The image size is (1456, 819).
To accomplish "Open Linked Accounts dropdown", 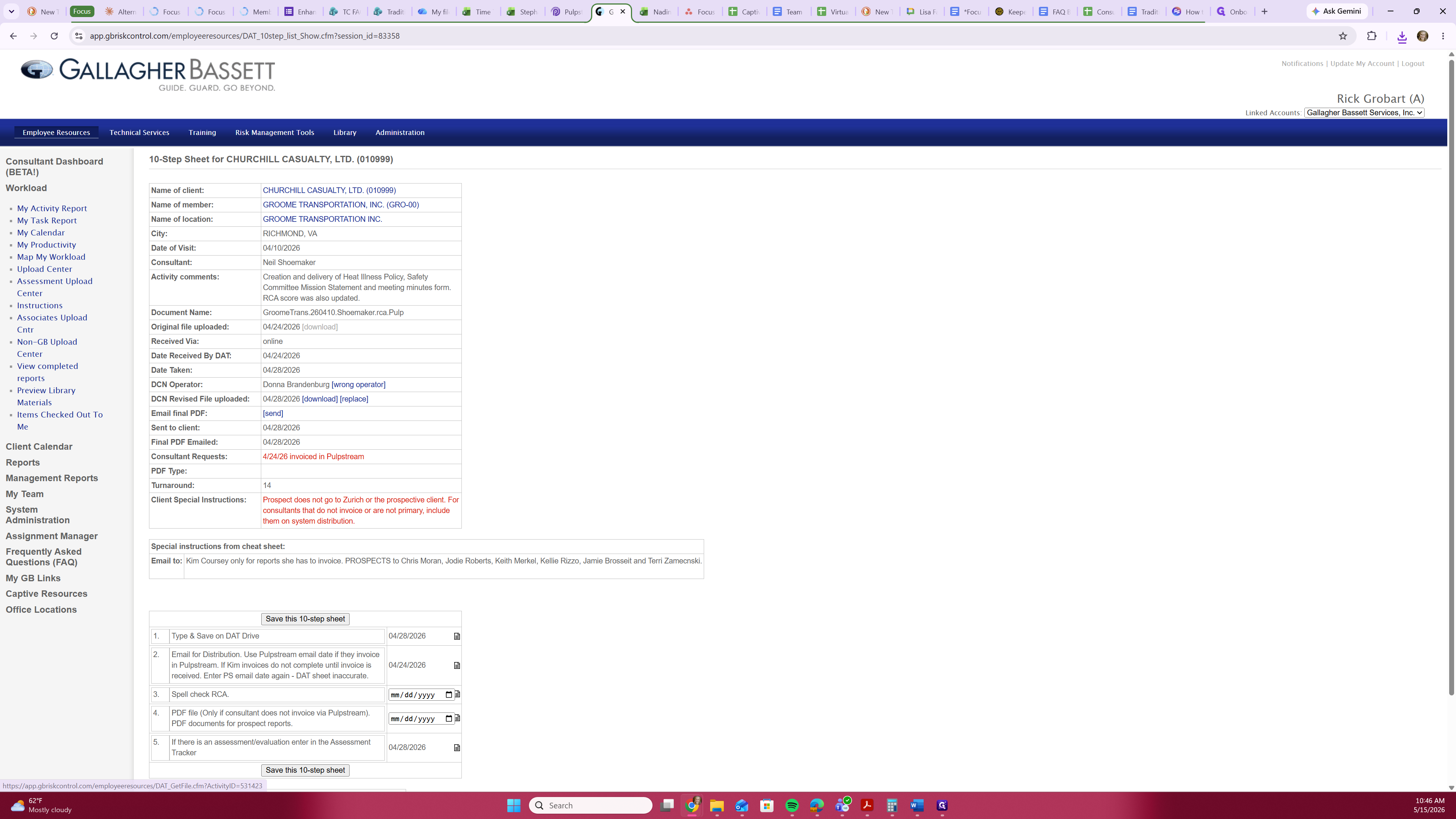I will tap(1364, 113).
